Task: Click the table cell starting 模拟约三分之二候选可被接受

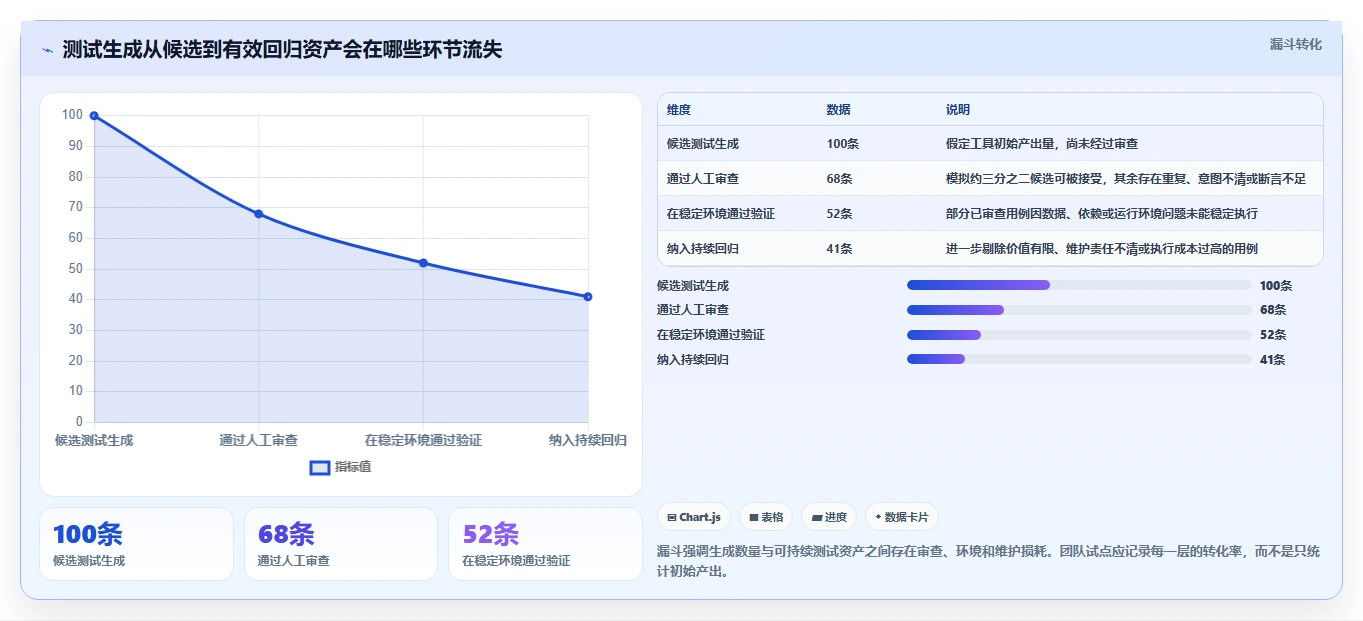Action: coord(1126,179)
